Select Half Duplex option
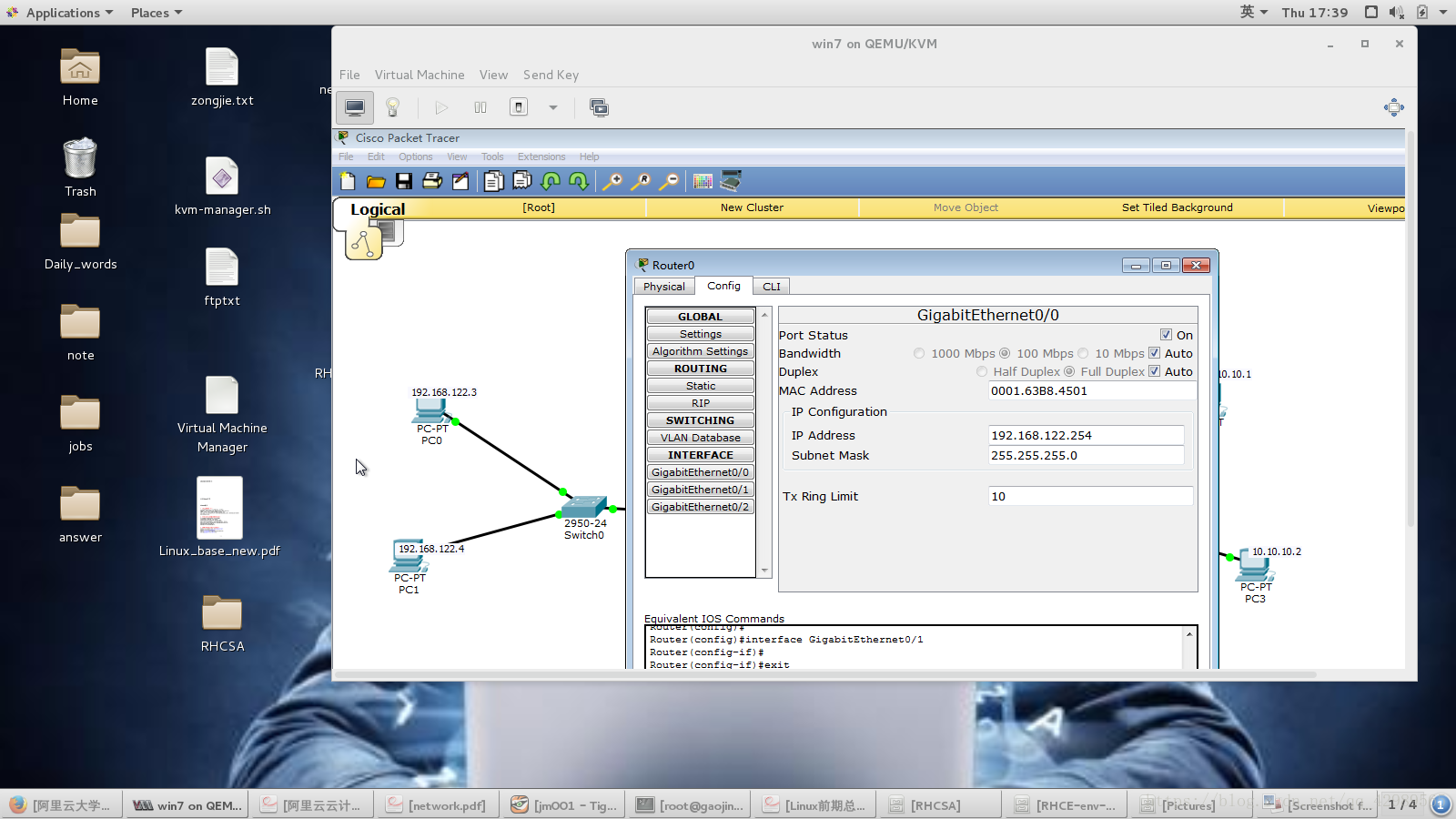The image size is (1456, 819). tap(982, 371)
